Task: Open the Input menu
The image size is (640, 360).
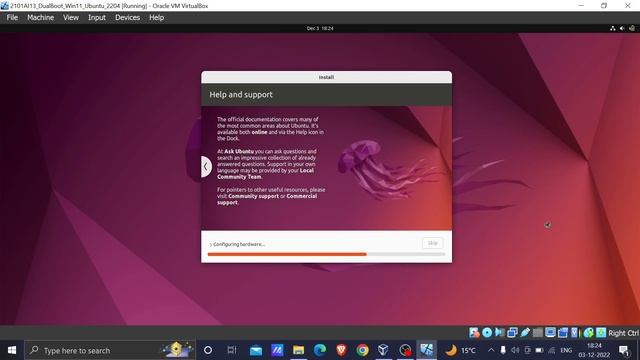Action: click(x=97, y=18)
